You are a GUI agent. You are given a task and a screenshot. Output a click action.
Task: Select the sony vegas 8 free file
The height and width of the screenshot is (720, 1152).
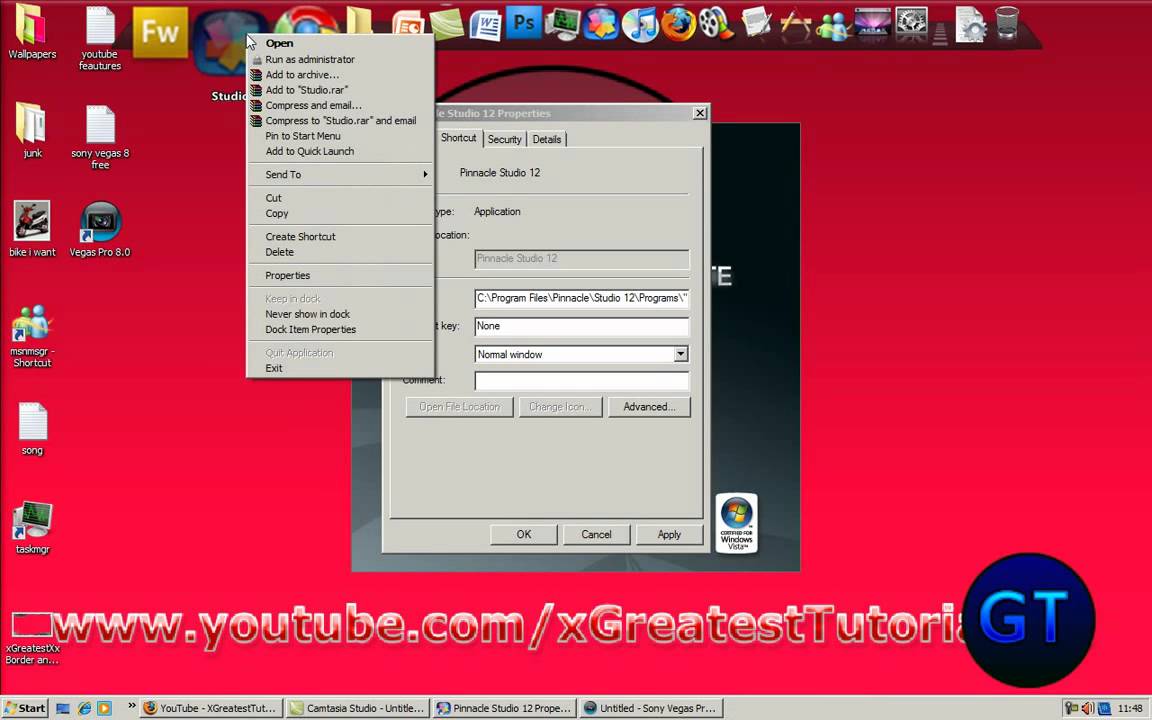100,137
